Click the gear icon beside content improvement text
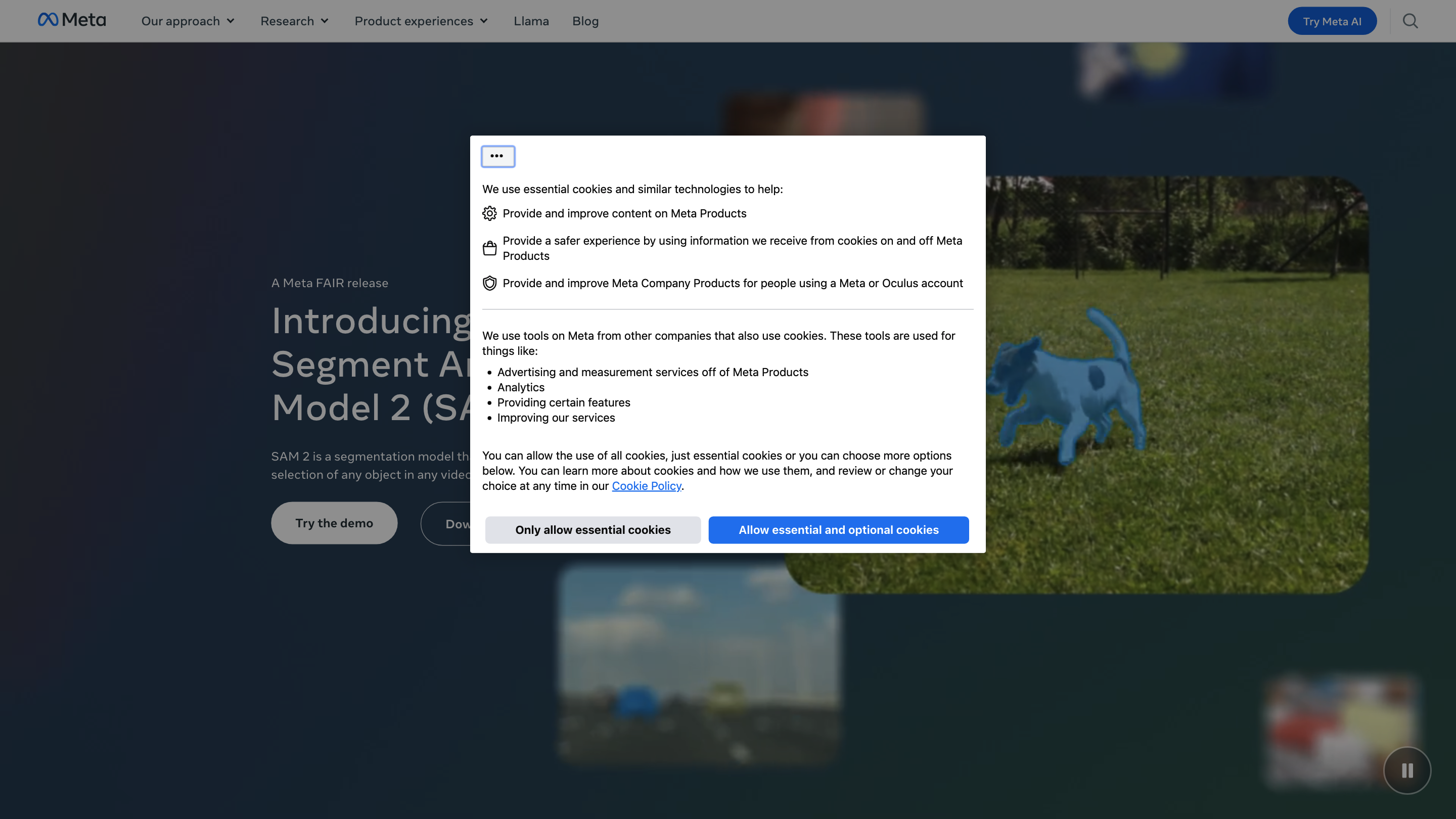 (x=489, y=213)
